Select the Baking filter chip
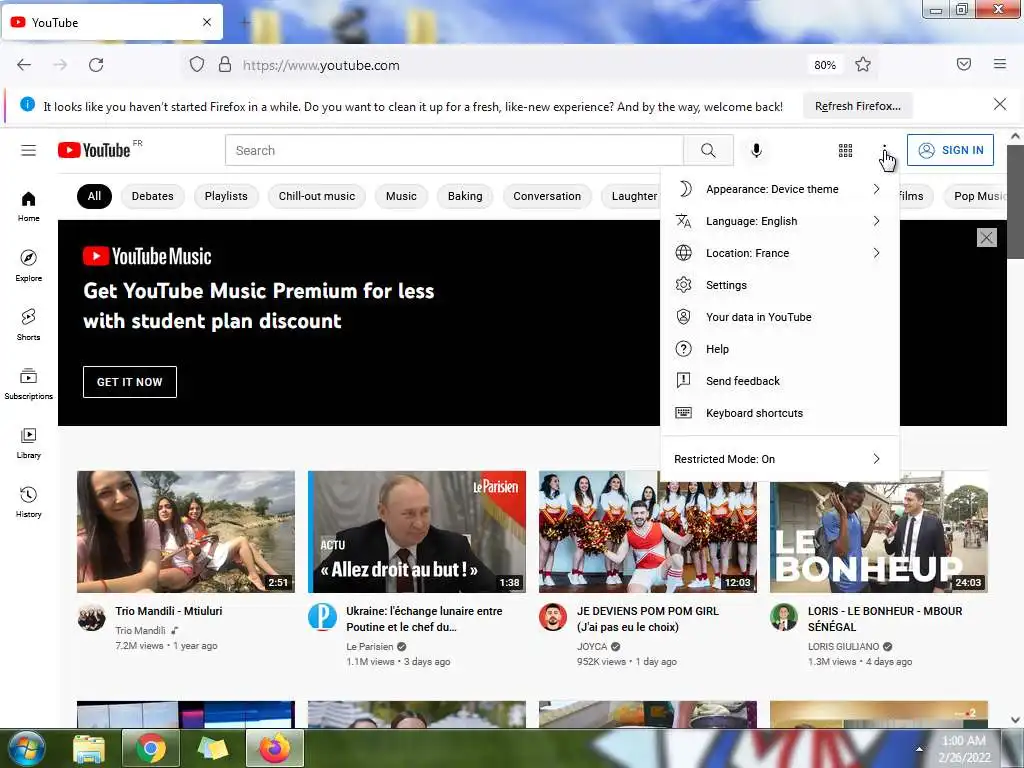 (x=465, y=196)
